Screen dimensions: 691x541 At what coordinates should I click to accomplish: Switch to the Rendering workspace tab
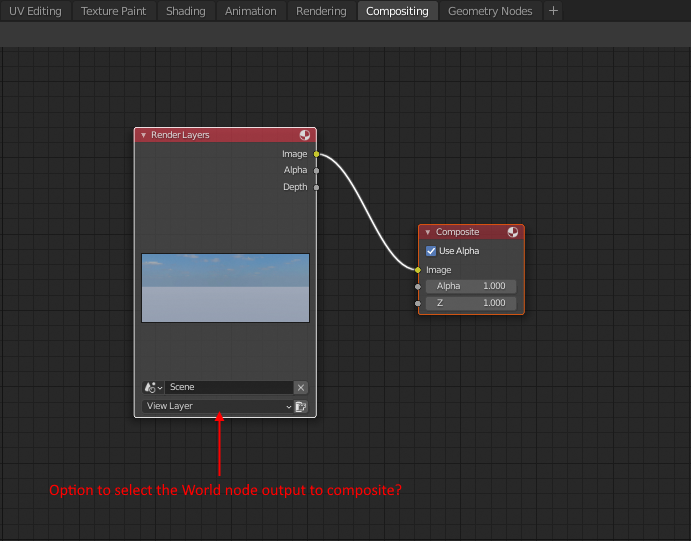[321, 11]
